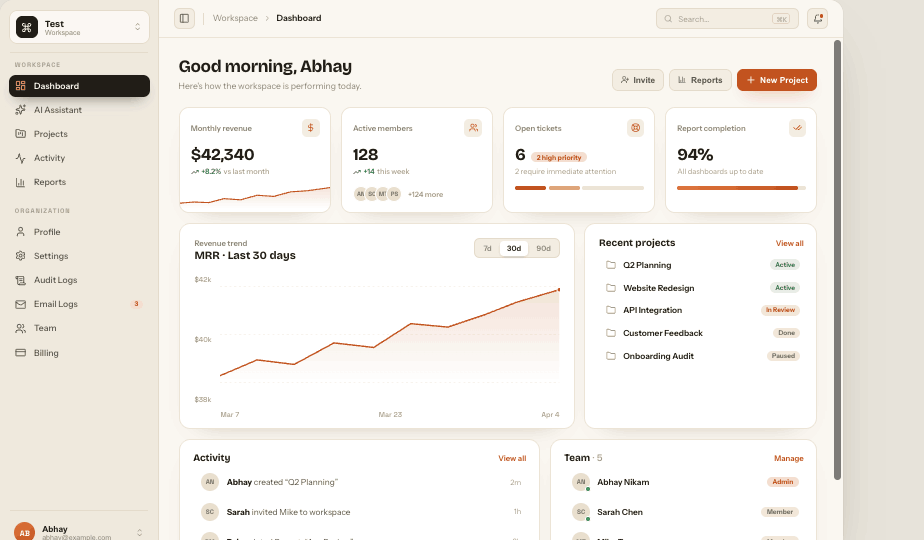
Task: Open Audit Logs in the sidebar
Action: 80,280
